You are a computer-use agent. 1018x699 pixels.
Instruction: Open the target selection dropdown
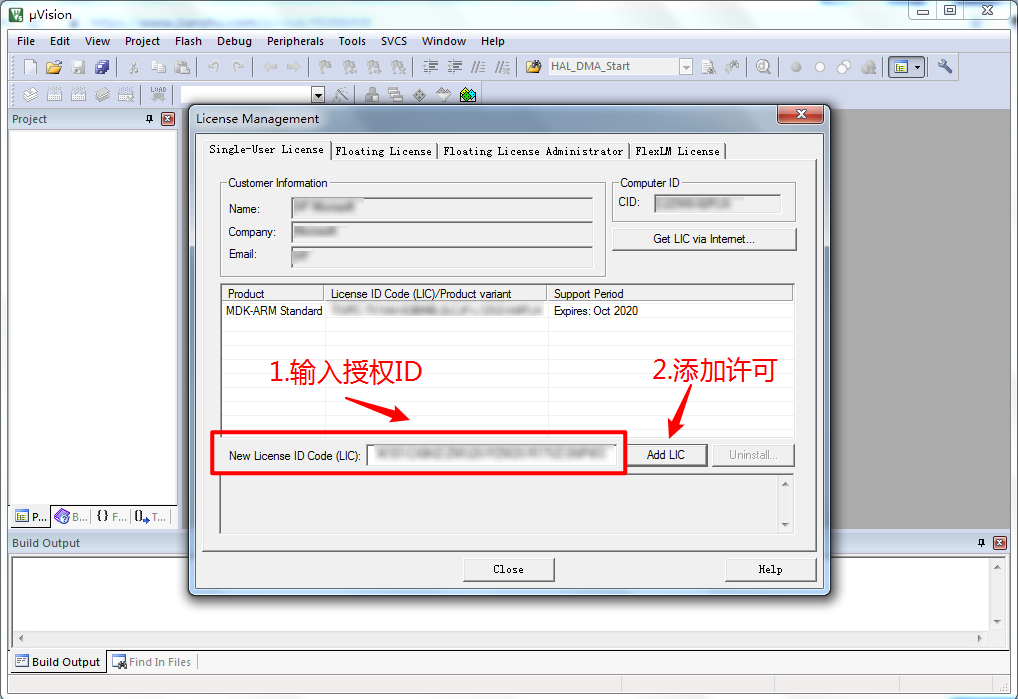(x=318, y=95)
